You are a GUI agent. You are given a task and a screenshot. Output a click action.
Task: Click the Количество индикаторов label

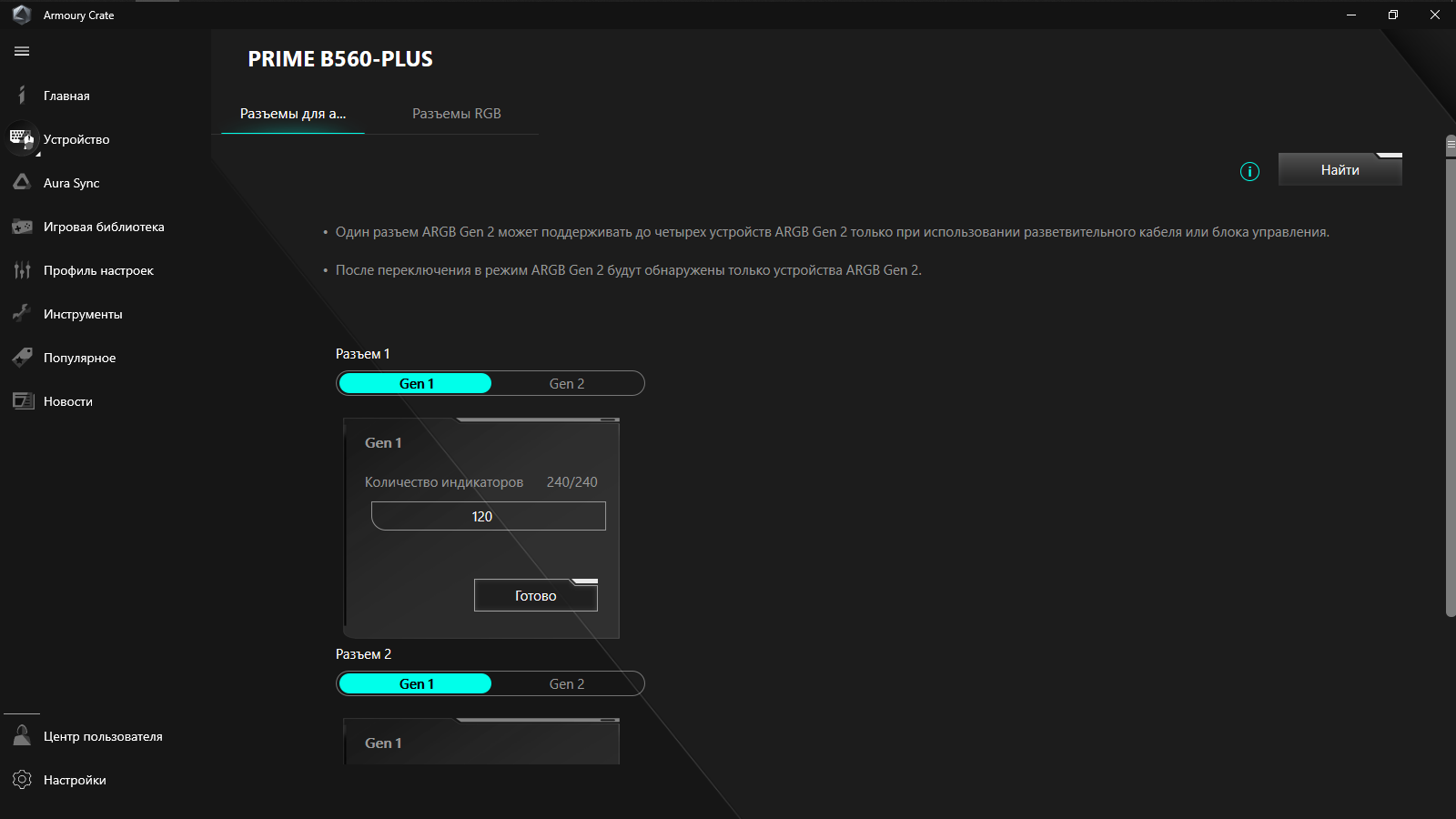(x=444, y=482)
